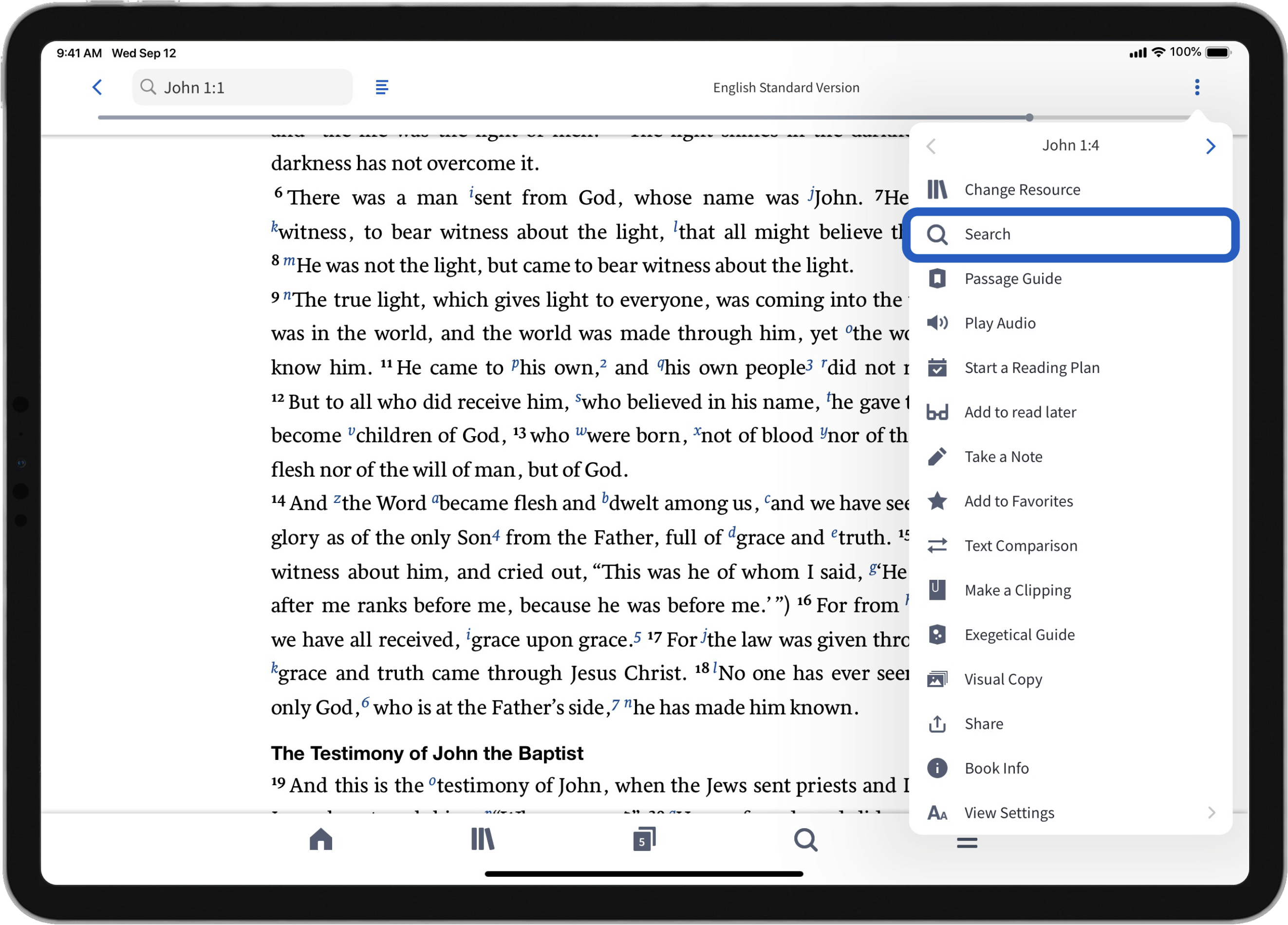The image size is (1288, 925).
Task: Click the battery indicator in status bar
Action: pos(1217,52)
